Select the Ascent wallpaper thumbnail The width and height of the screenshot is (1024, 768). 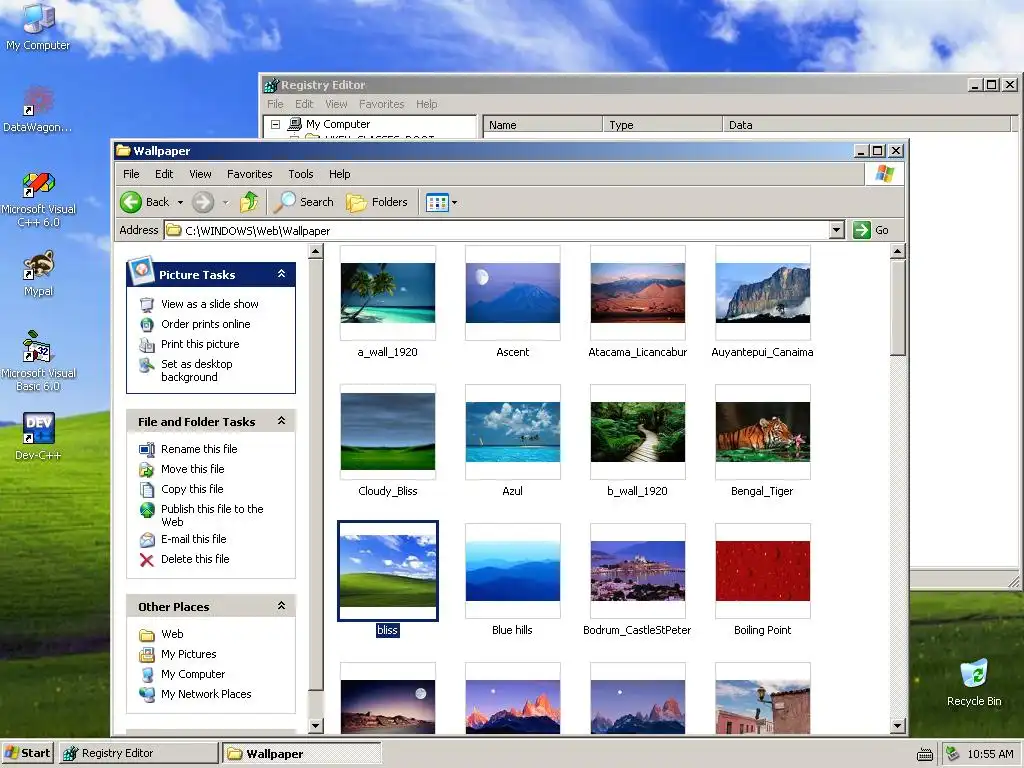(x=513, y=293)
